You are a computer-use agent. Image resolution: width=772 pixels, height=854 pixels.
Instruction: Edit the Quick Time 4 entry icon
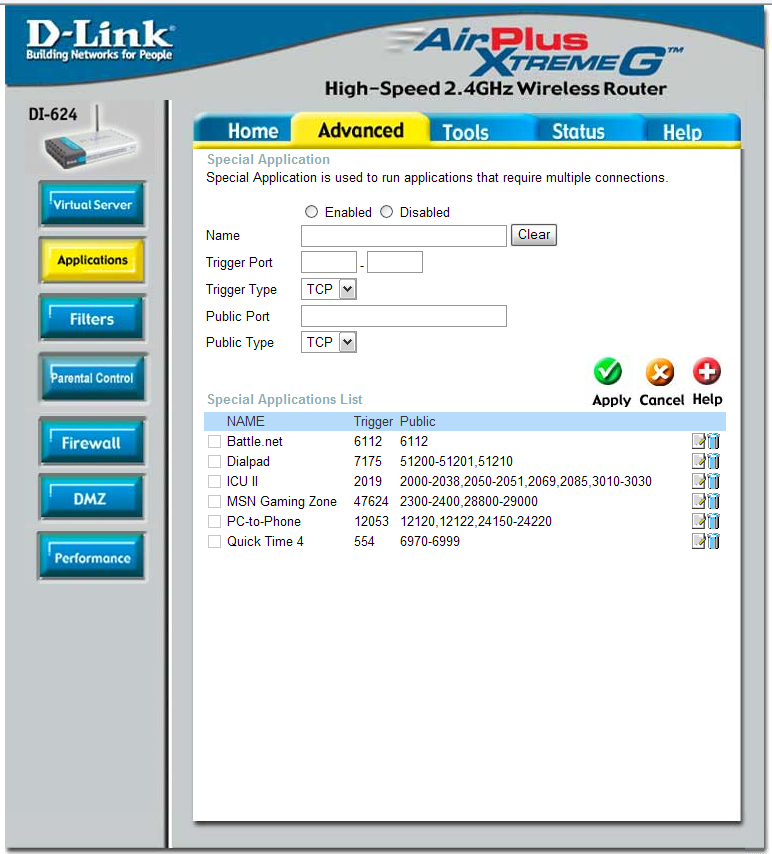coord(698,541)
